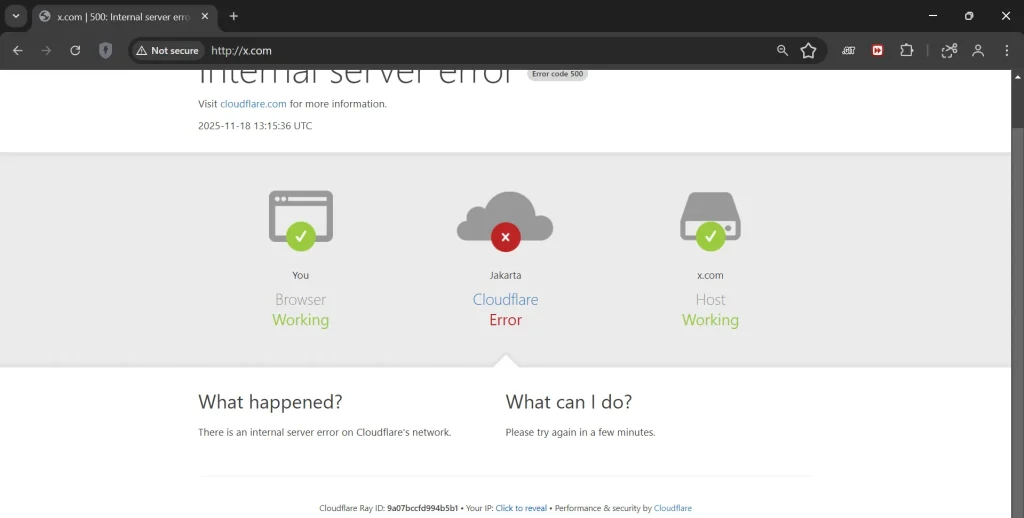Open the profile avatar menu

point(978,50)
